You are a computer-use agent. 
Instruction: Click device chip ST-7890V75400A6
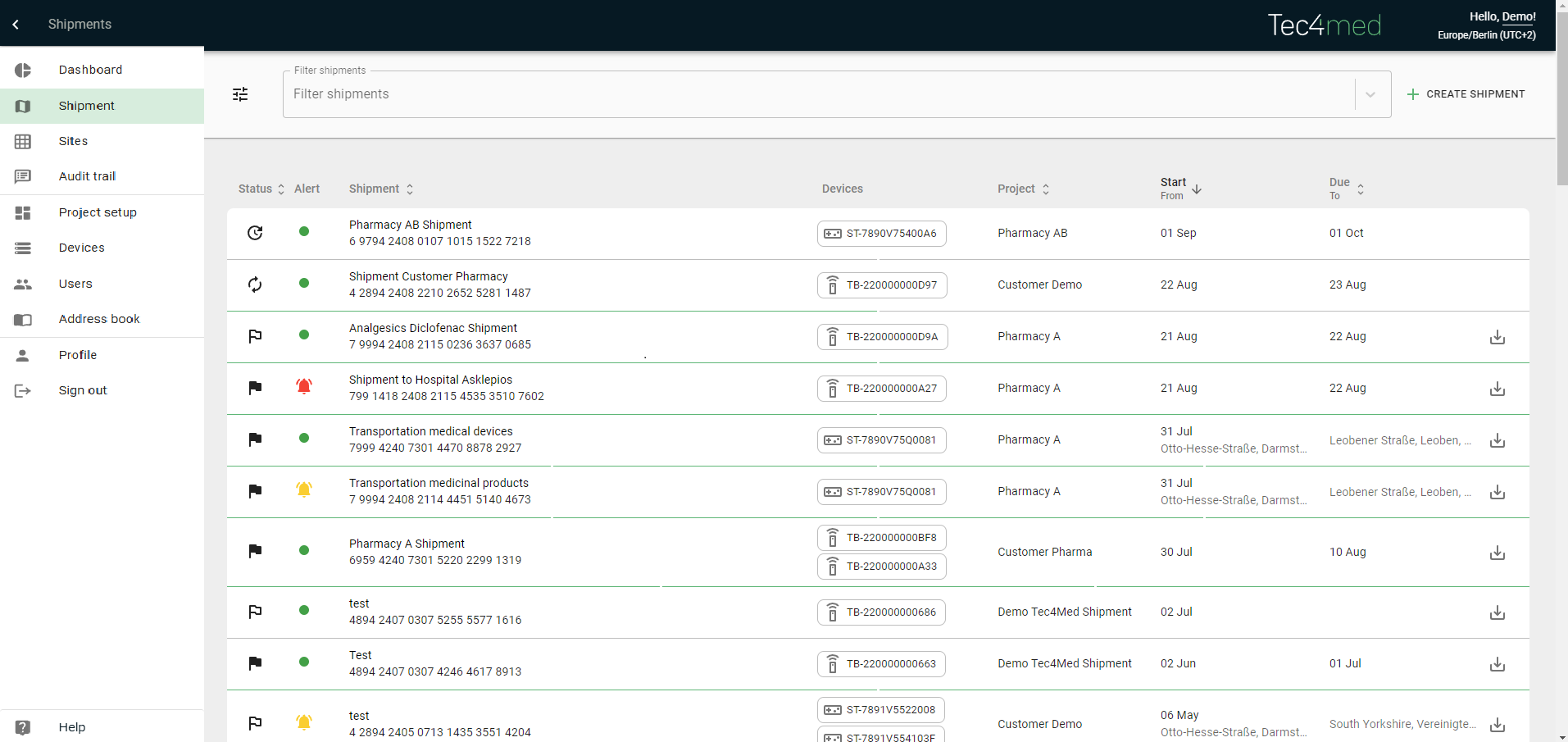pyautogui.click(x=881, y=234)
